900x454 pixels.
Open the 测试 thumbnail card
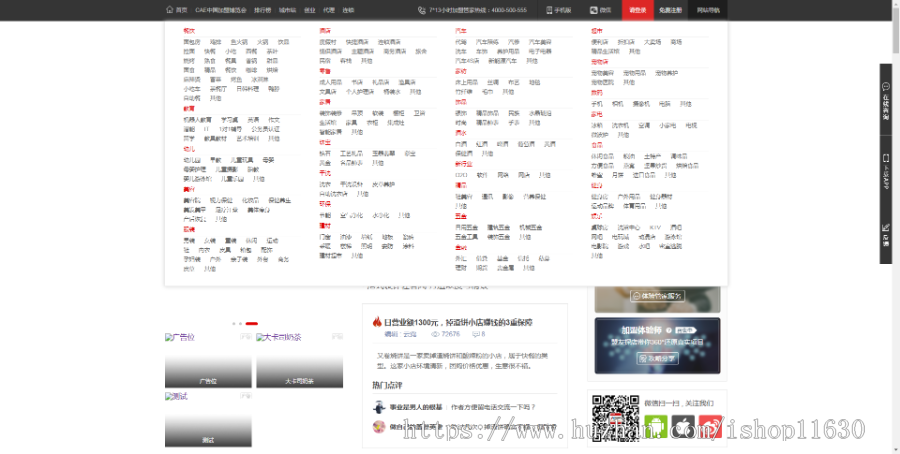click(x=208, y=419)
